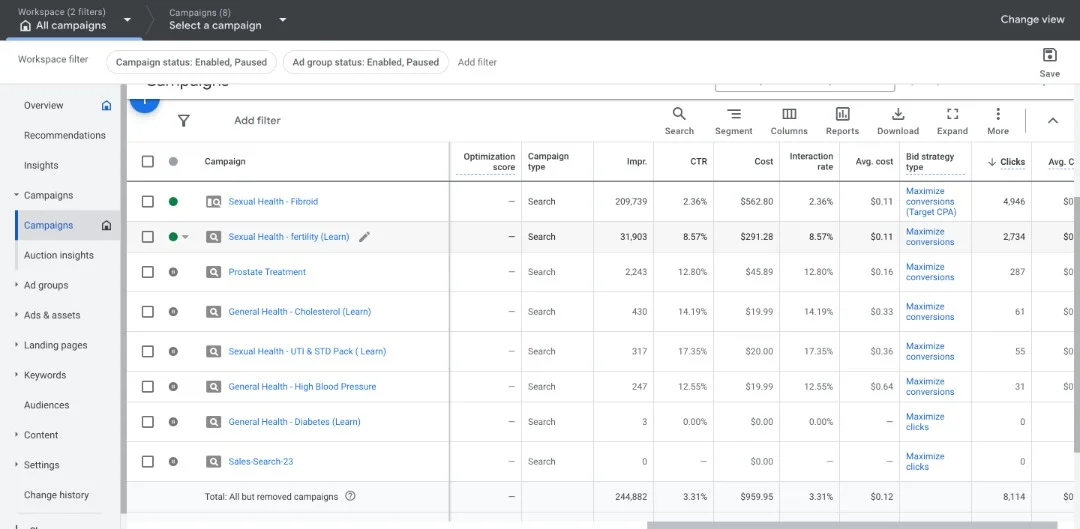
Task: Click the green status dot of Sexual Health - Fibroid
Action: click(173, 202)
